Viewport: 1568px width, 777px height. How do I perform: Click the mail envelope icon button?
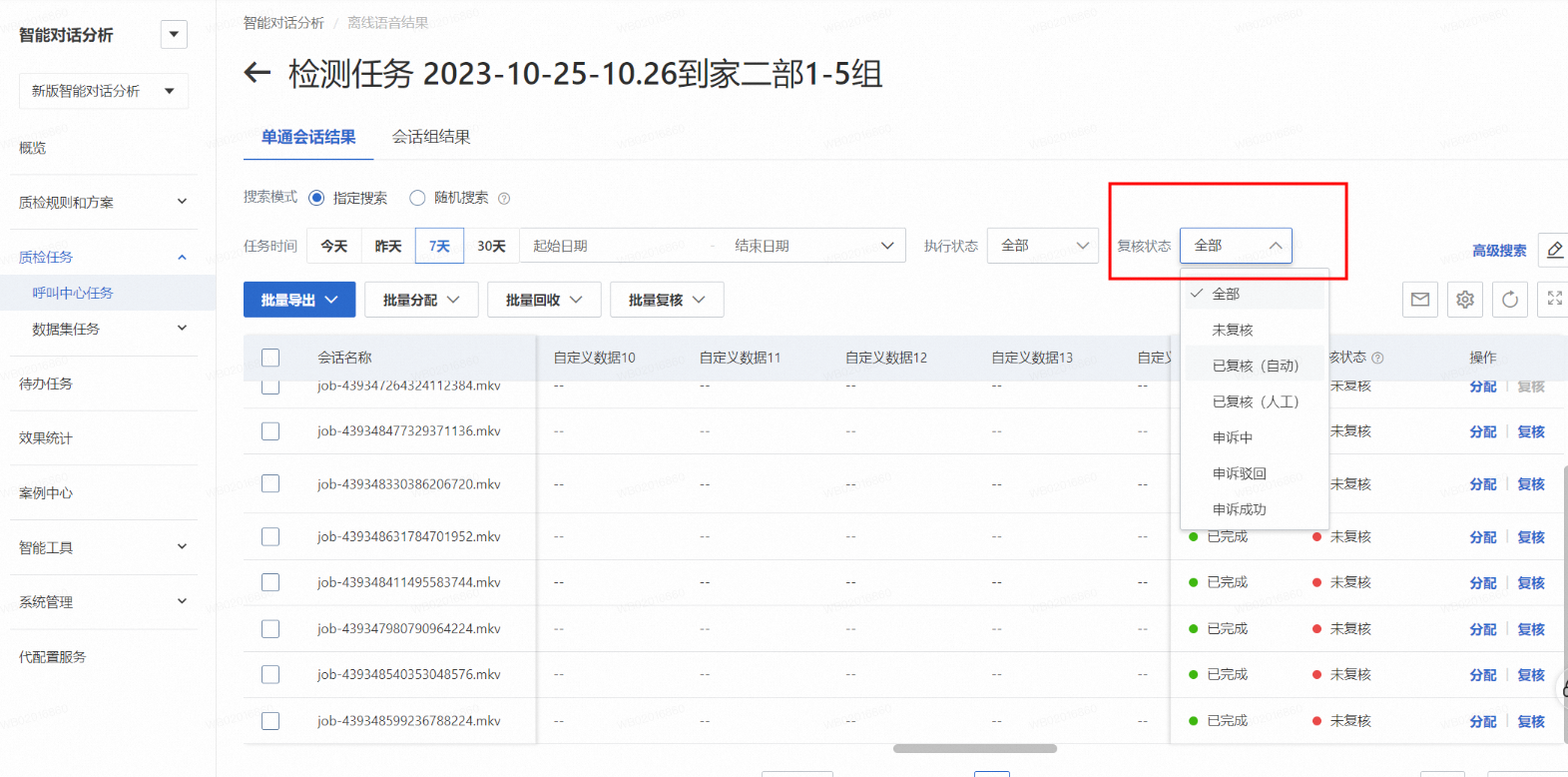(x=1420, y=300)
